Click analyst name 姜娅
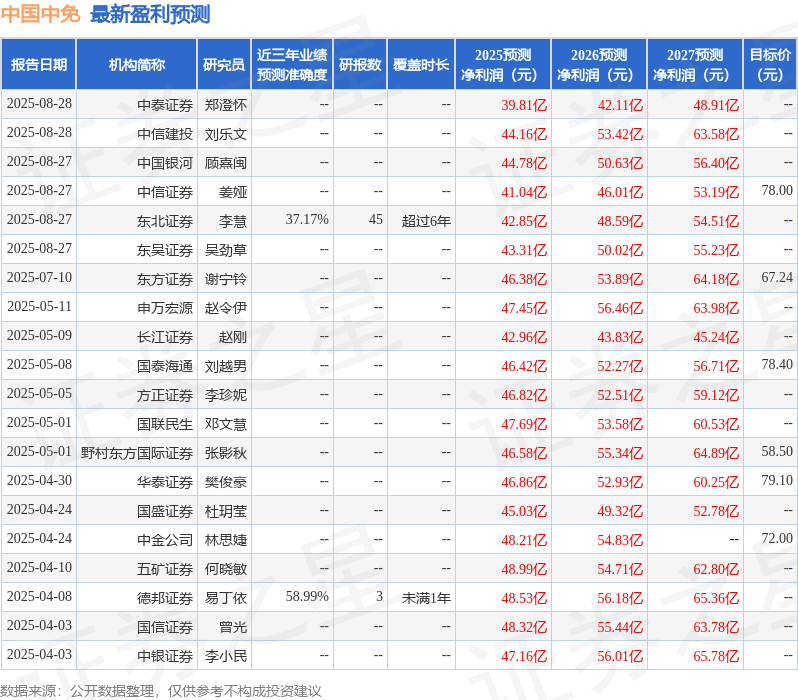Screen dimensions: 798x700 point(233,192)
